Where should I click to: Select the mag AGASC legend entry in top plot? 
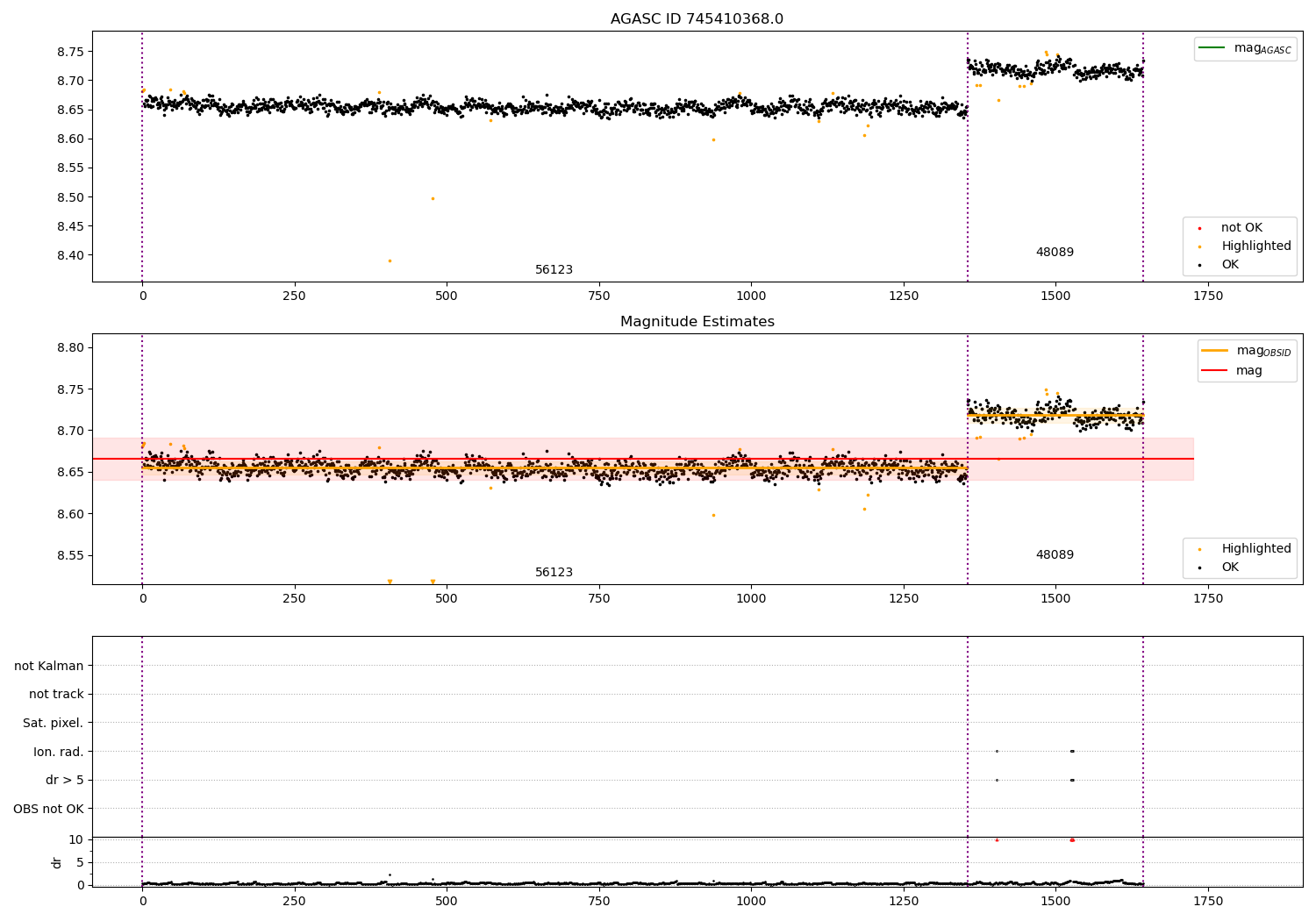pos(1245,48)
